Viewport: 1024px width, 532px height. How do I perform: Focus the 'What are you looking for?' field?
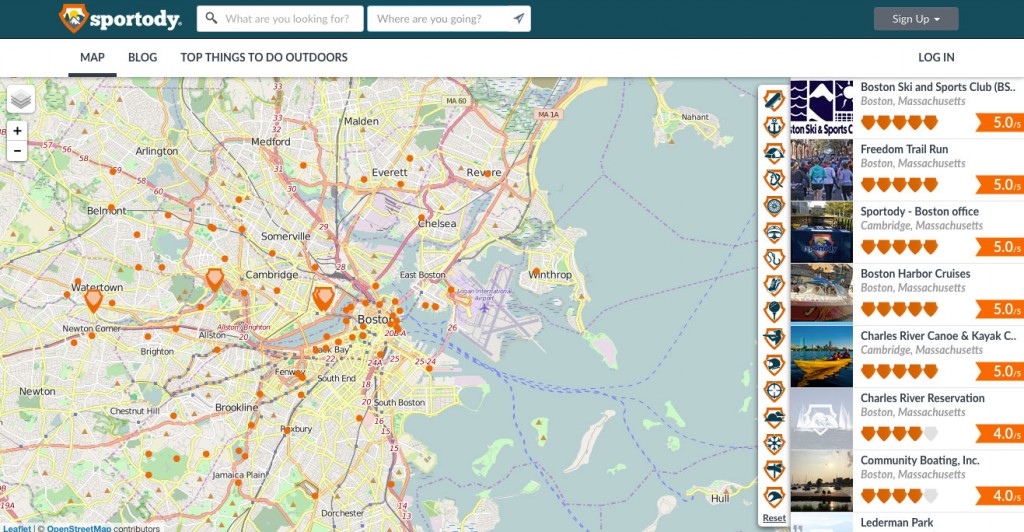pyautogui.click(x=280, y=18)
